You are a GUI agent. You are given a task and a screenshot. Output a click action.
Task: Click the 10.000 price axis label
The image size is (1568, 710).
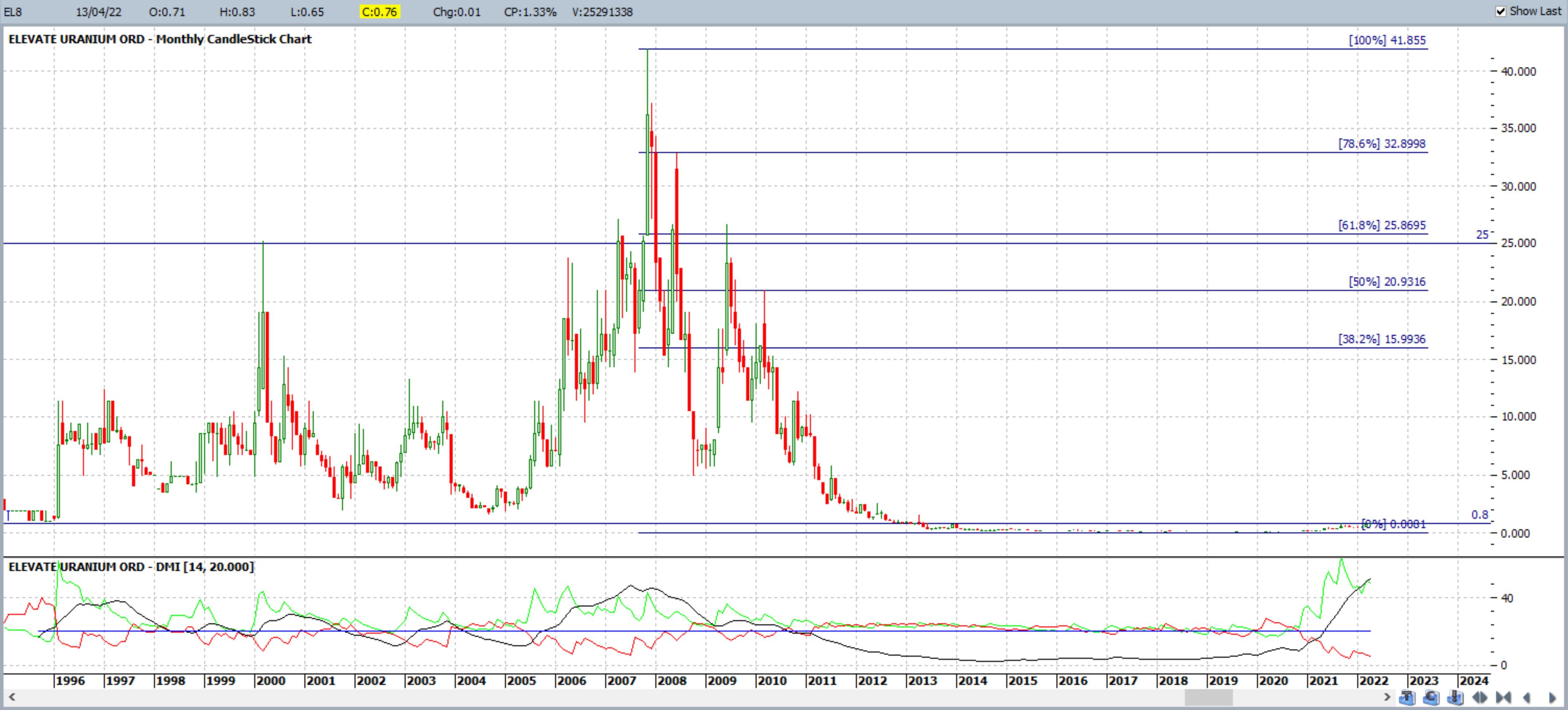[x=1518, y=417]
